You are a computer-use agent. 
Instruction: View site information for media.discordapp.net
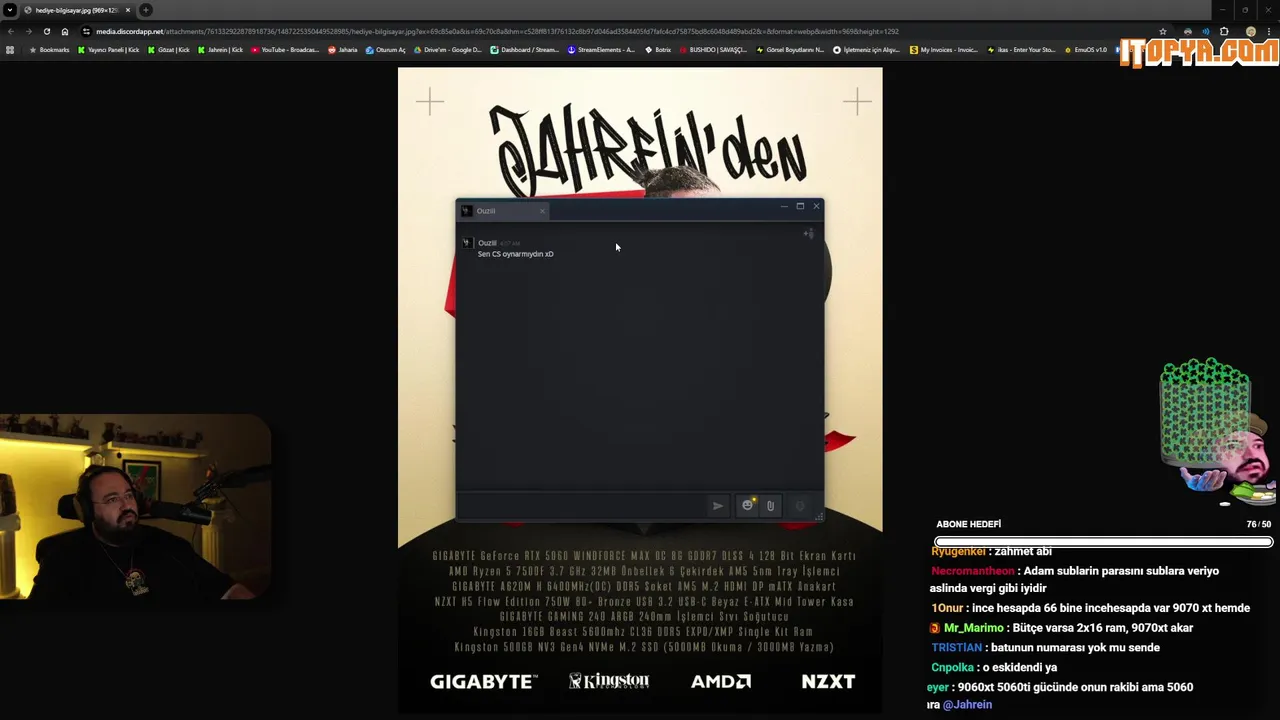coord(87,31)
